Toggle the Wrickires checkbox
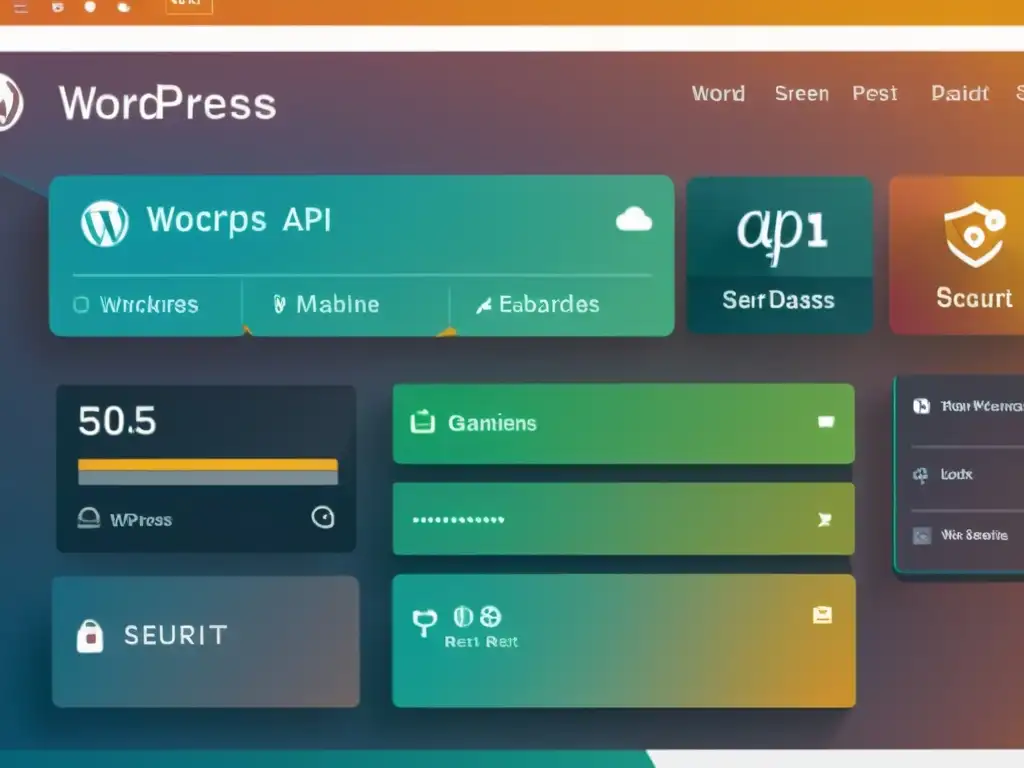 [81, 304]
